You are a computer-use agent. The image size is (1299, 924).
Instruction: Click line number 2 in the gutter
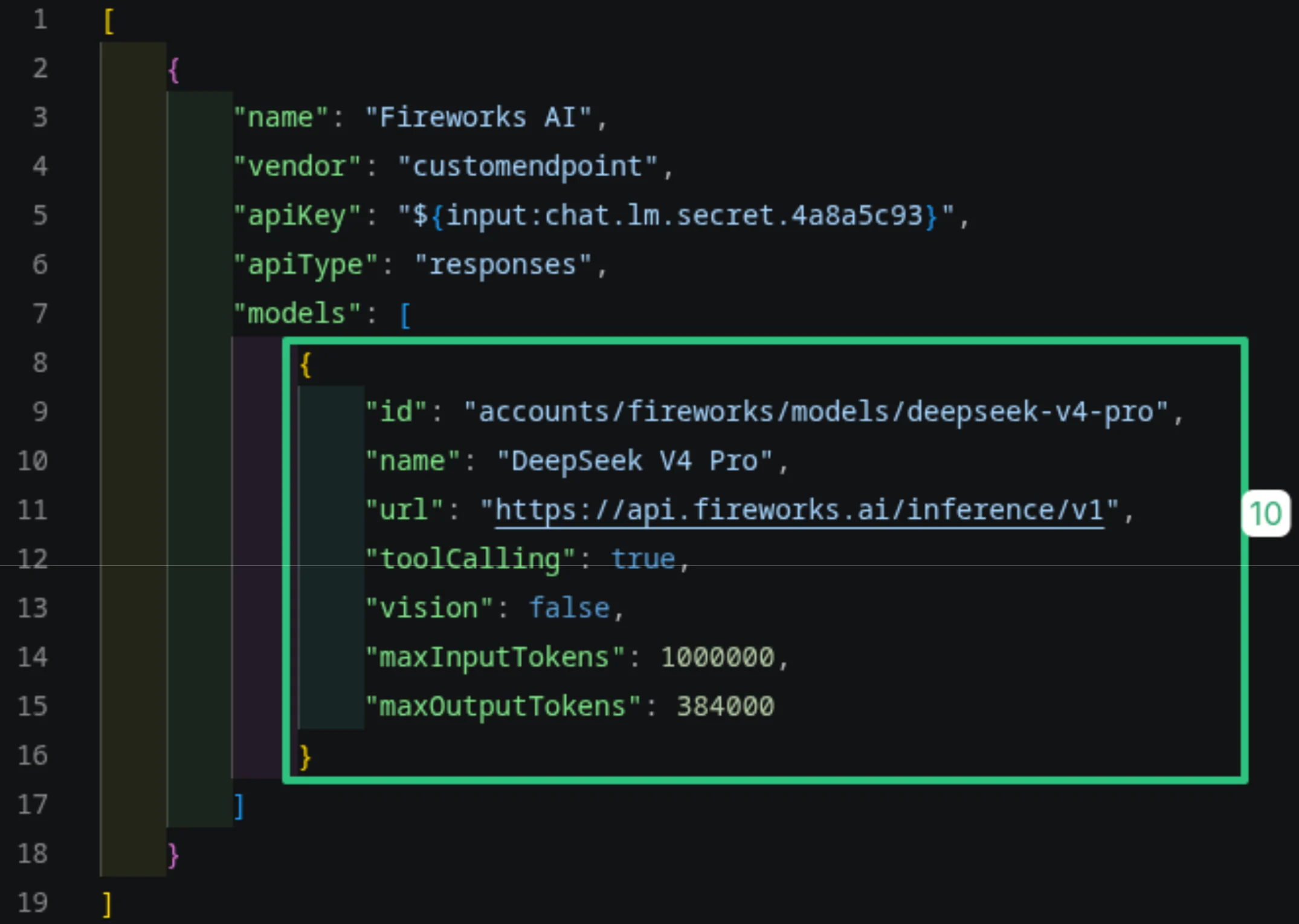click(40, 68)
